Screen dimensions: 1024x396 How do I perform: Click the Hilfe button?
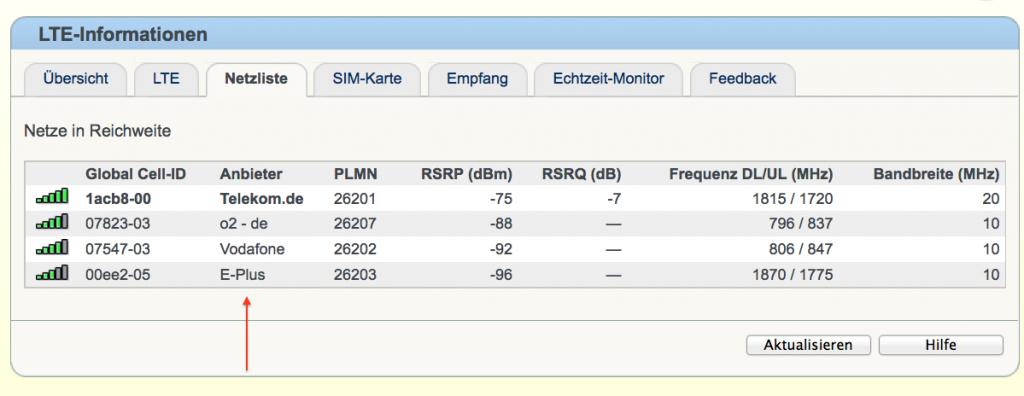[941, 345]
